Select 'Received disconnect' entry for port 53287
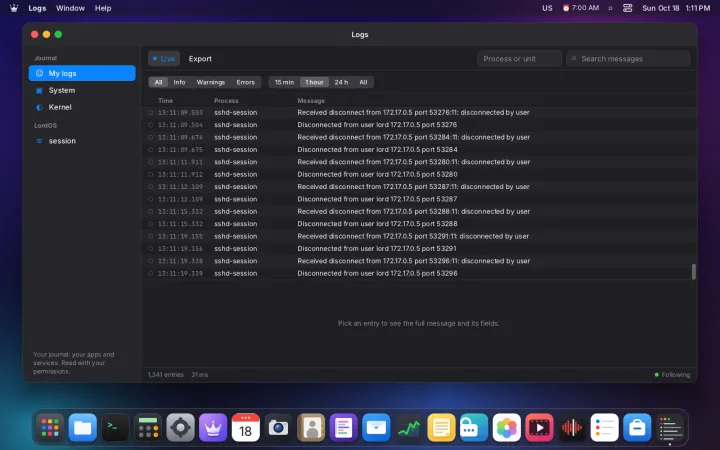Screen dimensions: 720x450 (x=419, y=187)
